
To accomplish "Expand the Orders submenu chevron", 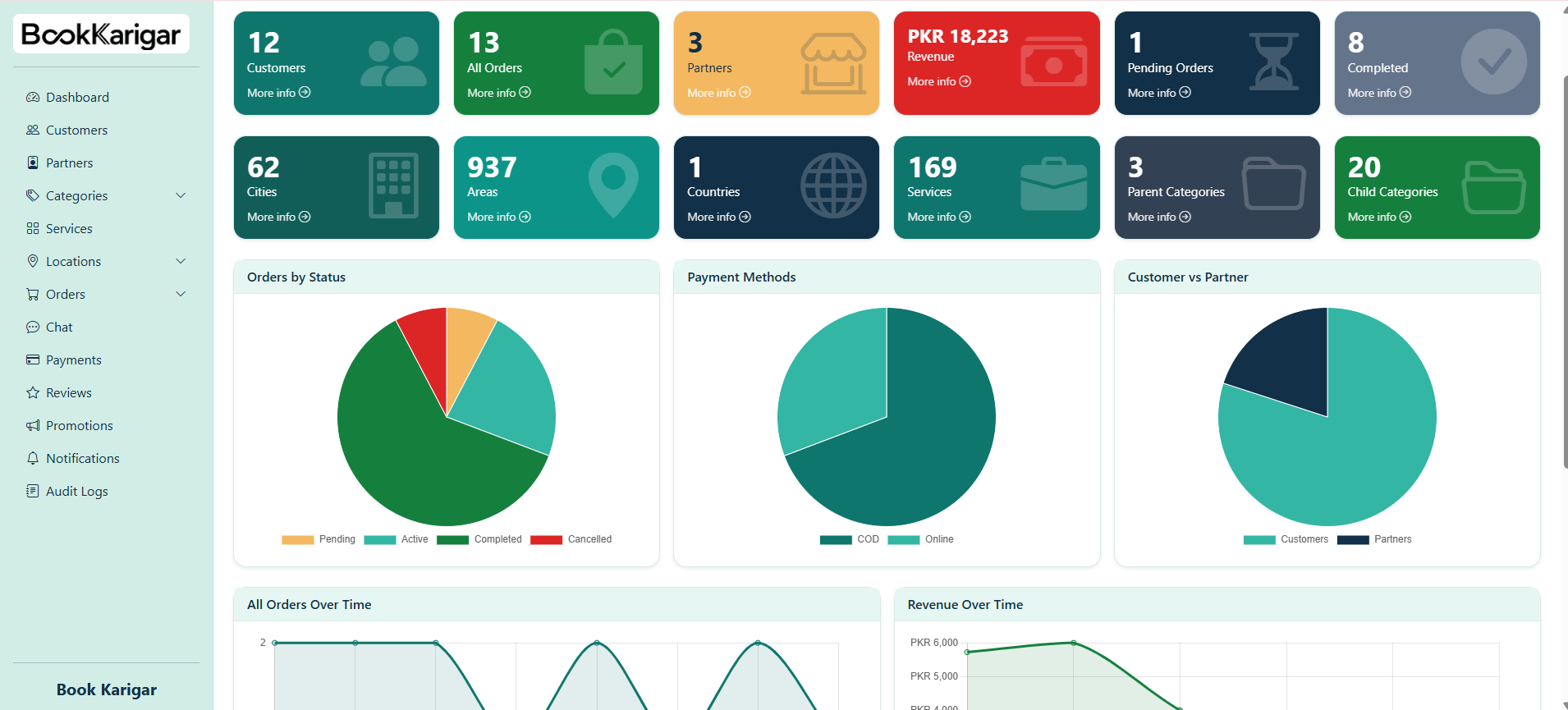I will [x=181, y=294].
